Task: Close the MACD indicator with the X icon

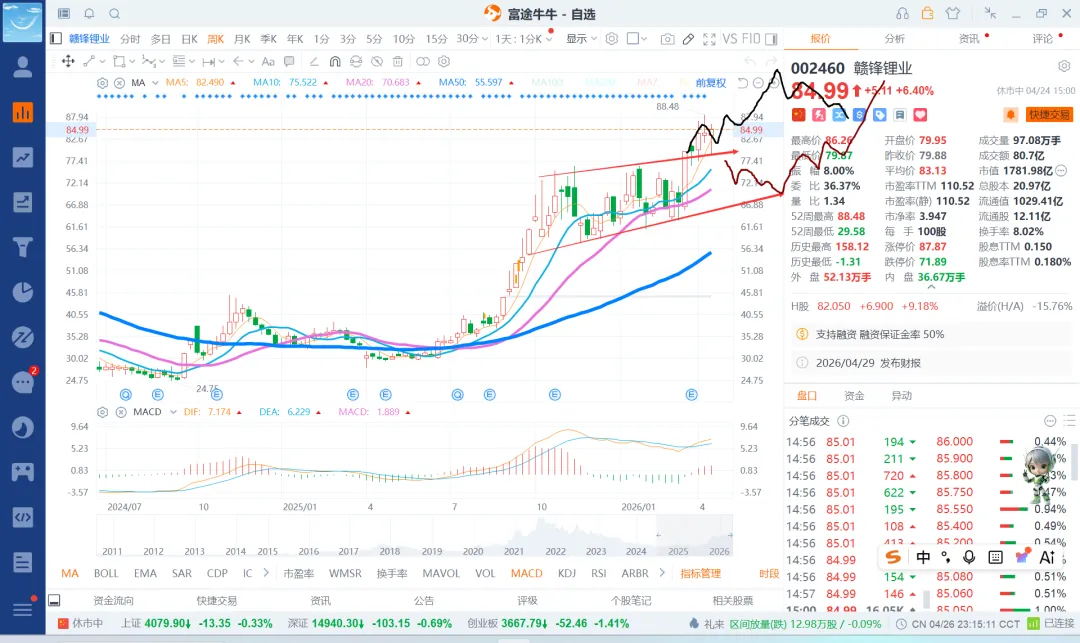Action: coord(121,412)
